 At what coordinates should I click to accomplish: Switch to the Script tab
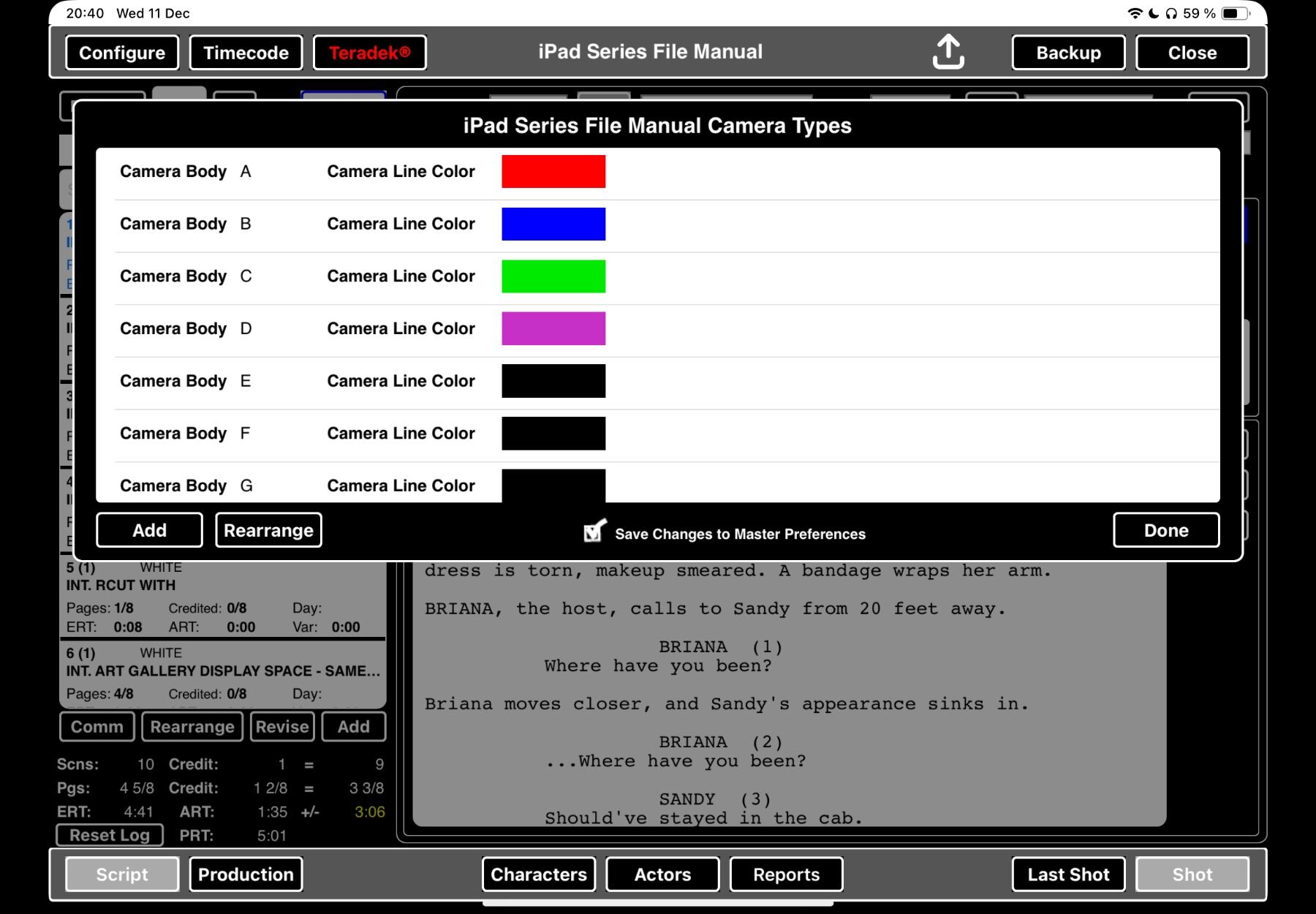click(x=122, y=875)
